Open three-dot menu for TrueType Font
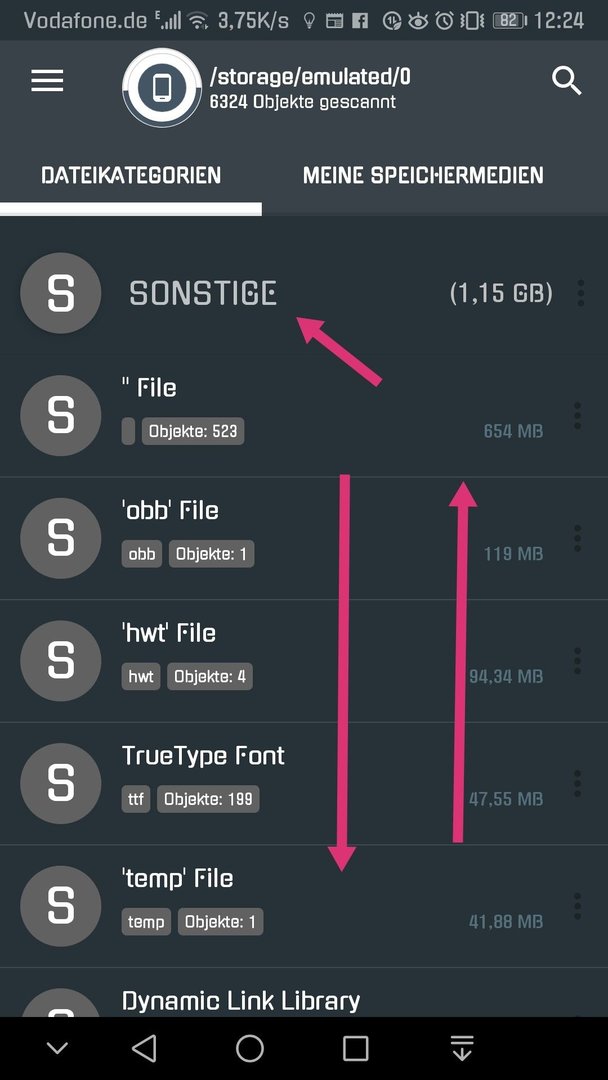The image size is (608, 1080). point(577,784)
